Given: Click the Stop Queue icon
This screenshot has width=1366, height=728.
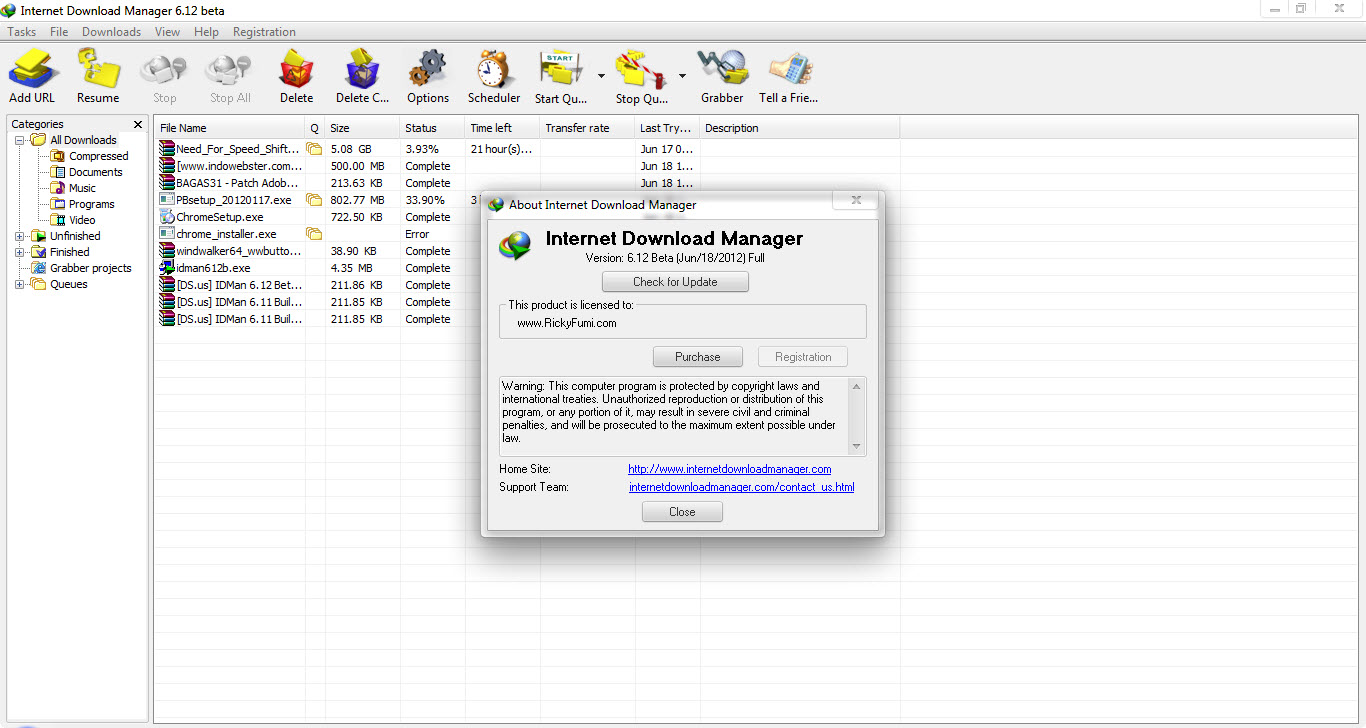Looking at the screenshot, I should pos(641,69).
